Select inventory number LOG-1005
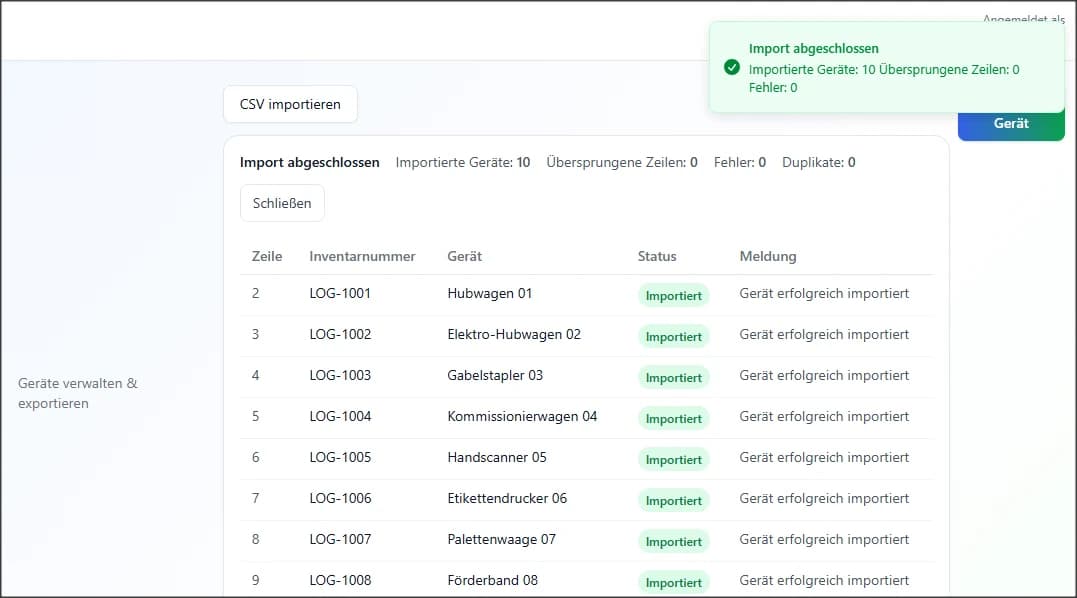This screenshot has height=598, width=1077. pos(340,458)
